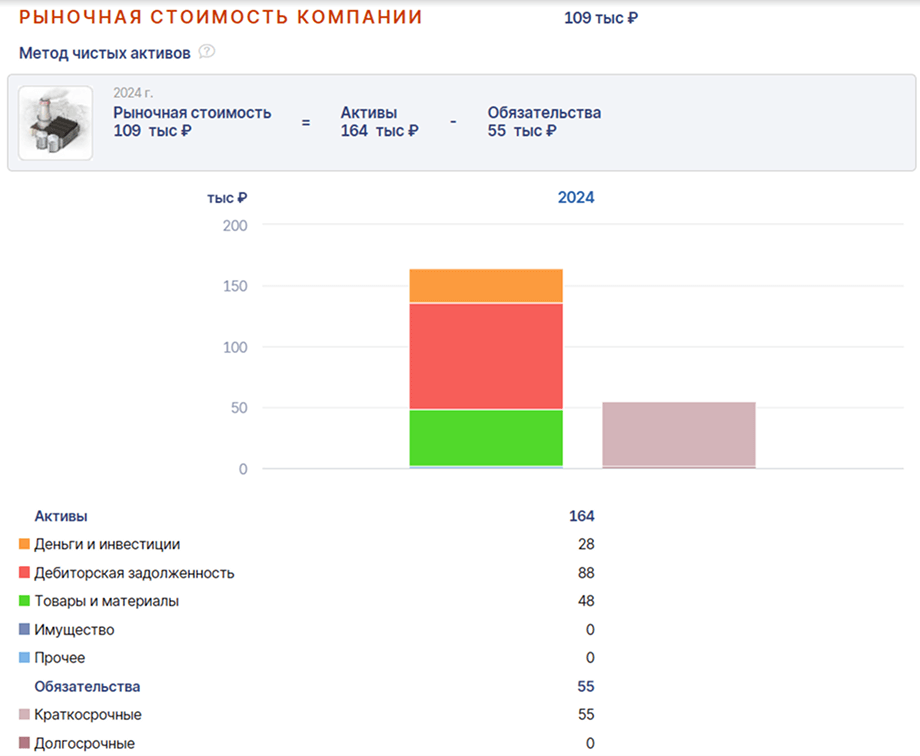The width and height of the screenshot is (920, 756).
Task: Click the light blue Прочее legend swatch
Action: click(24, 657)
